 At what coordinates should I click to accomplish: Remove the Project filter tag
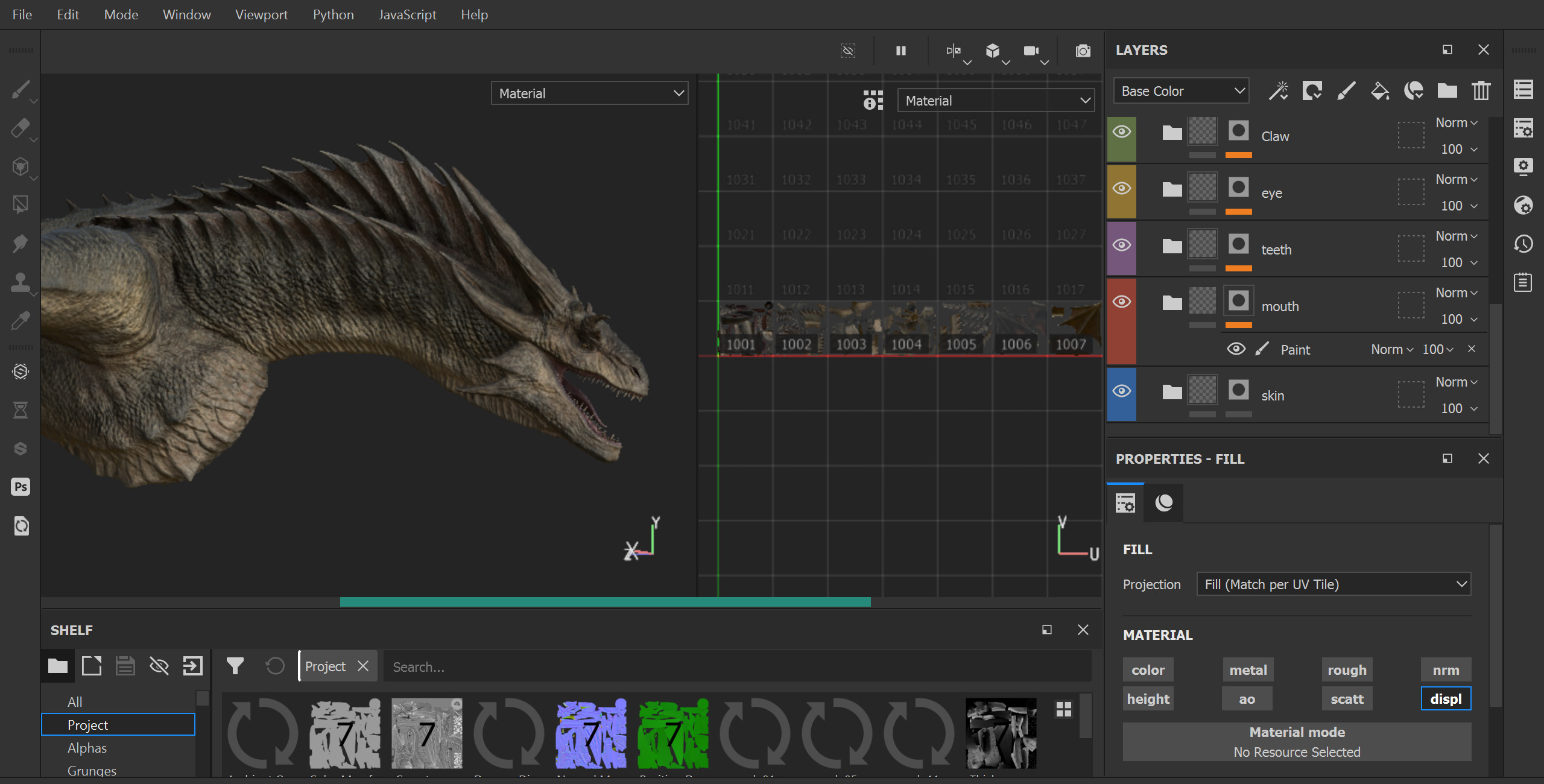[363, 666]
